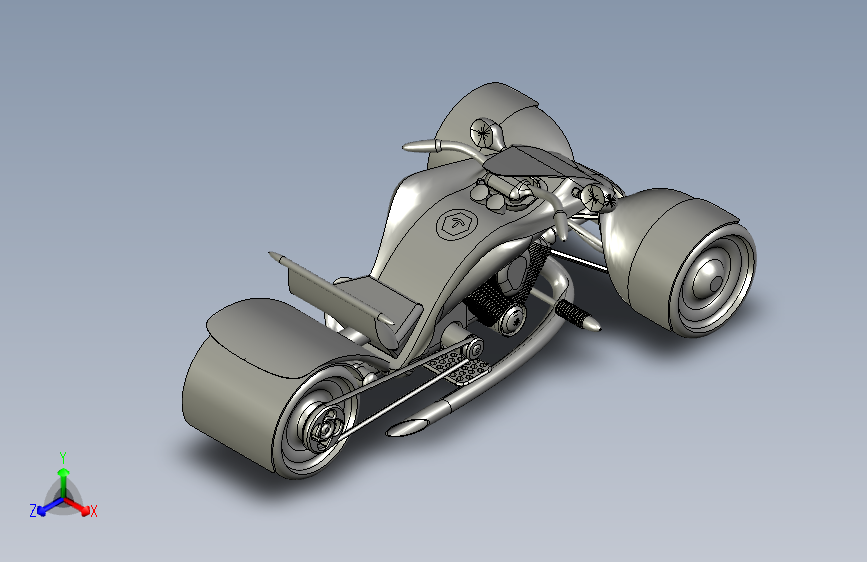Select the left handlebar grip

tap(421, 147)
